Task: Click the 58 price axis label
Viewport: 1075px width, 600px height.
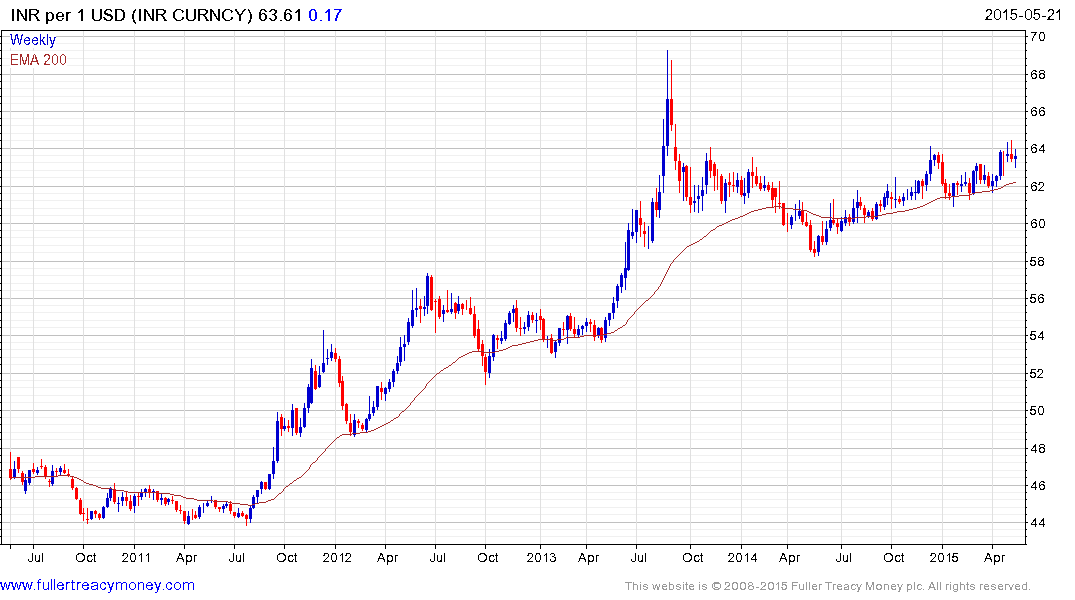Action: tap(1038, 261)
